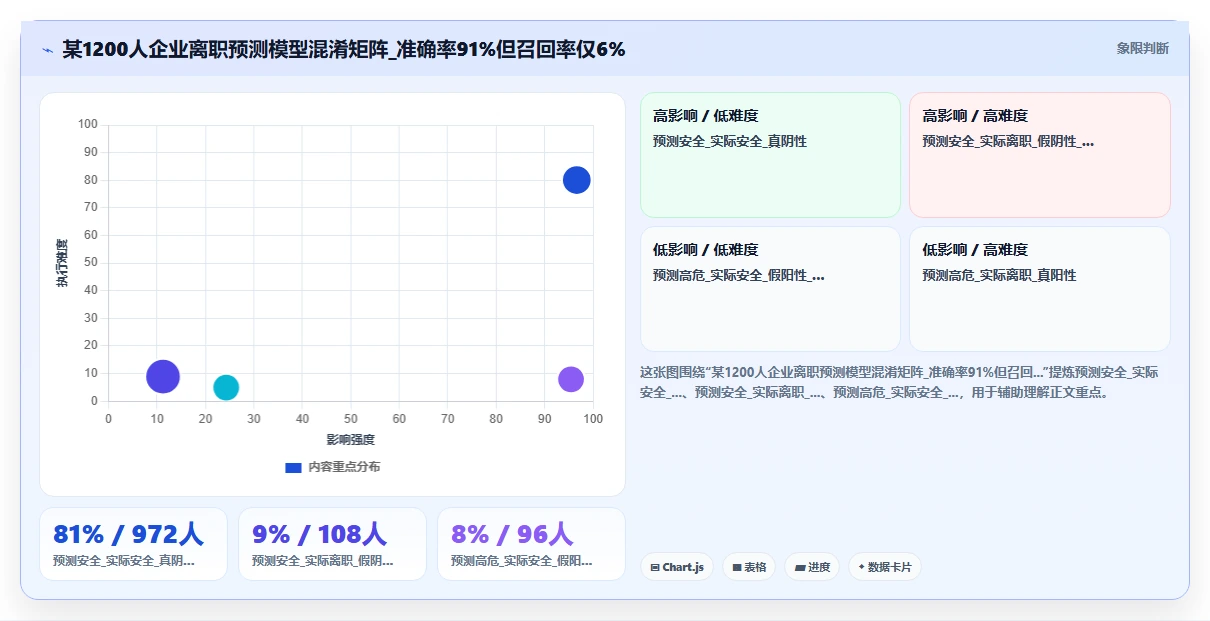Screen dimensions: 1210x621
Task: Click the 表格 tag
Action: click(x=749, y=567)
